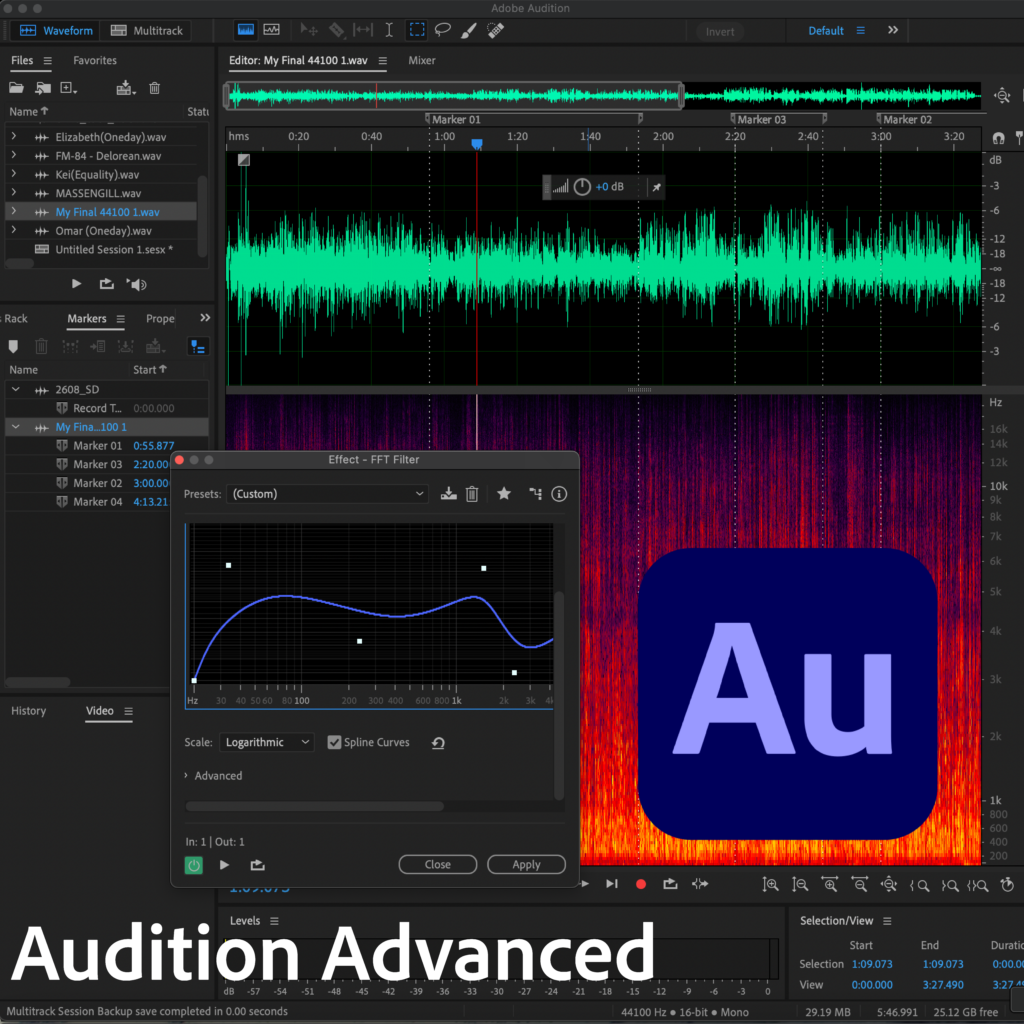Viewport: 1024px width, 1024px height.
Task: Toggle Show Marker tracks for all files in Markers panel
Action: pos(197,346)
